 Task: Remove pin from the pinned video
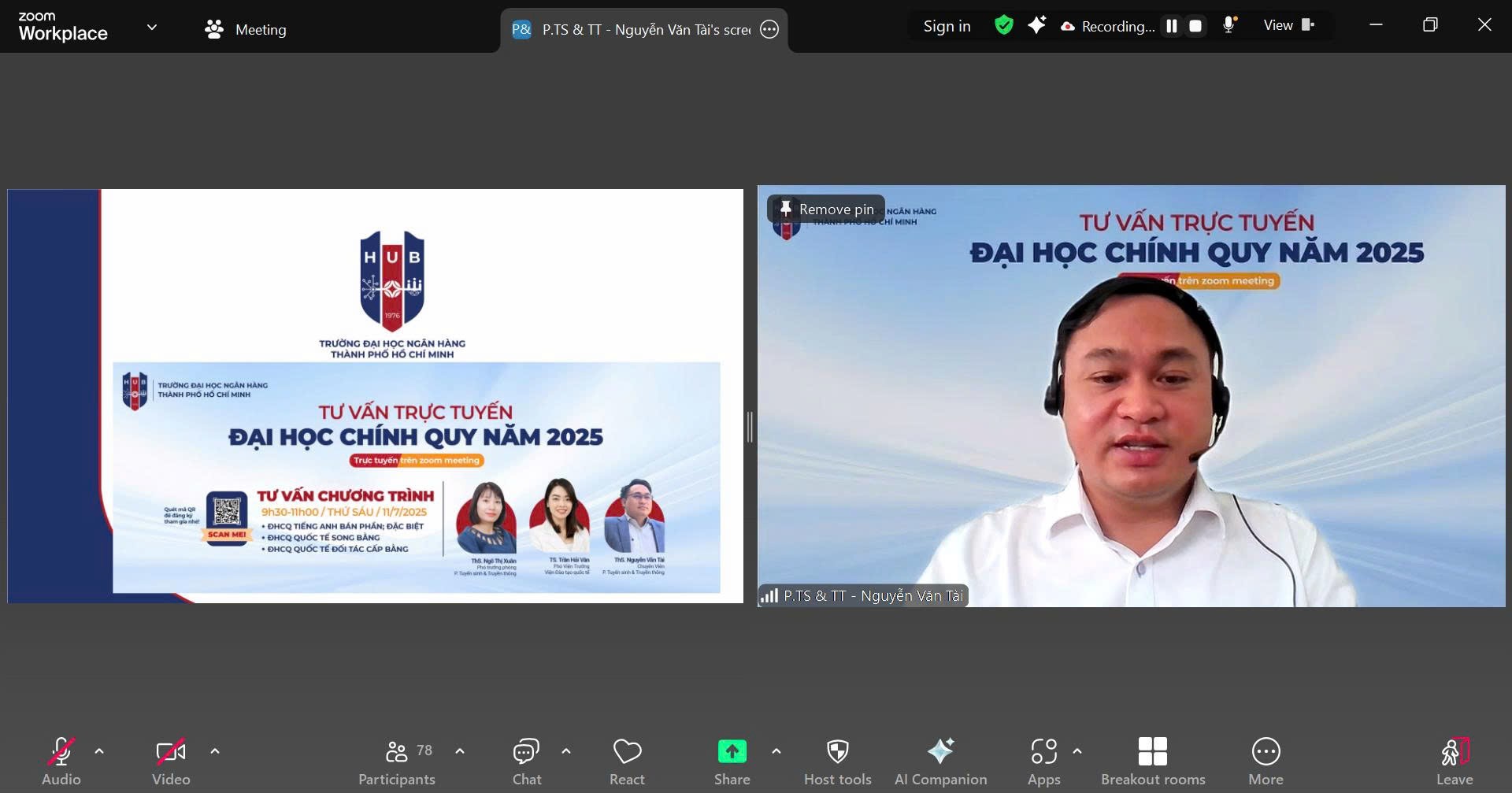coord(826,209)
